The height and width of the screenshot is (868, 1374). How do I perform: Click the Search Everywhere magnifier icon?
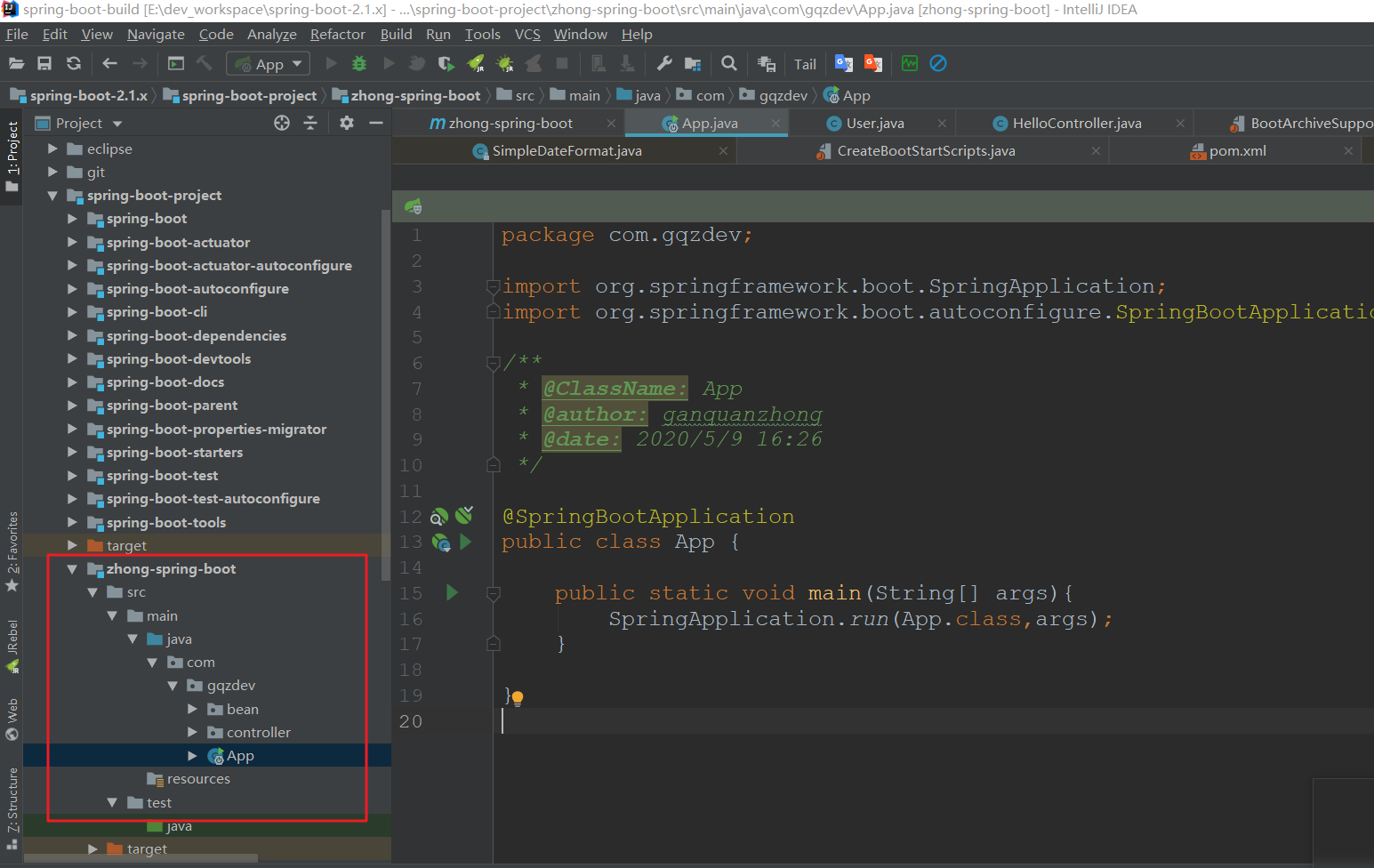(x=729, y=63)
